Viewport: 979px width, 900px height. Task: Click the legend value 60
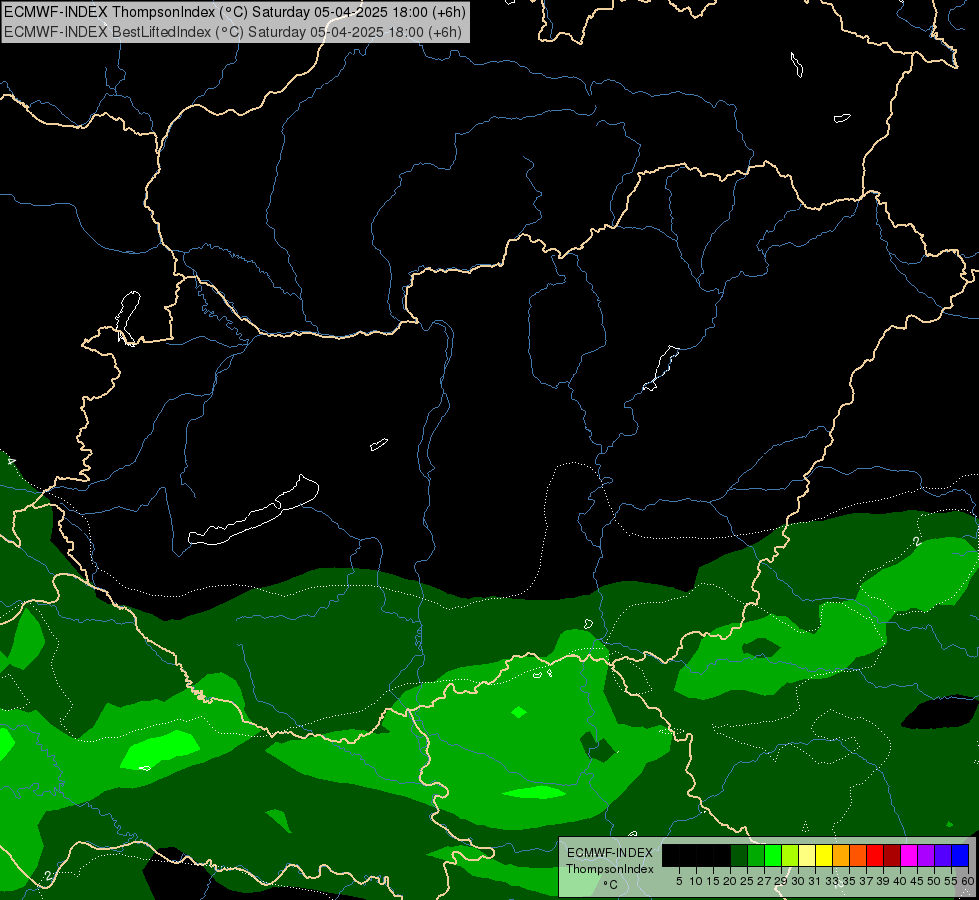click(967, 881)
